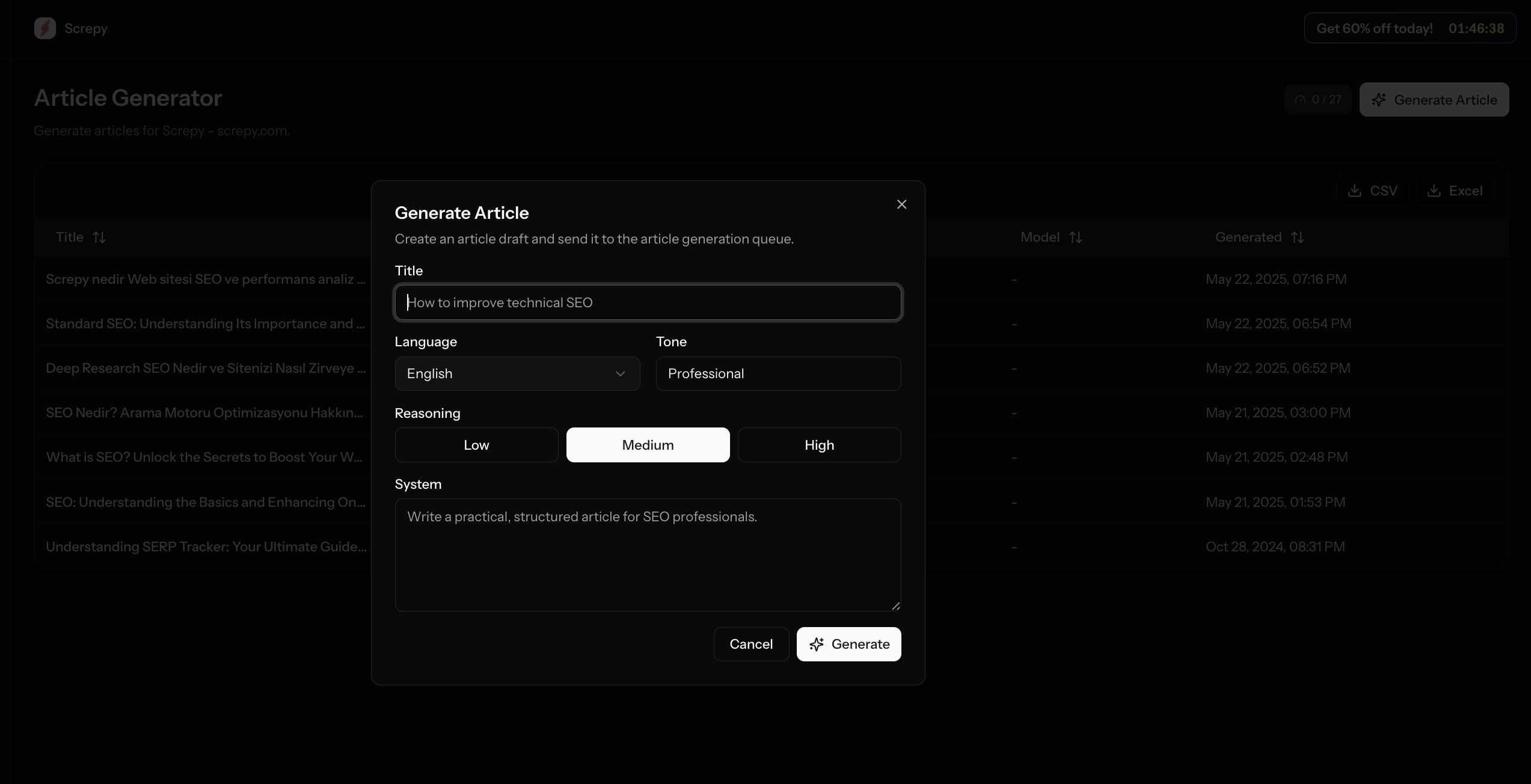Click the System textarea resize handle
This screenshot has width=1531, height=784.
pyautogui.click(x=895, y=605)
